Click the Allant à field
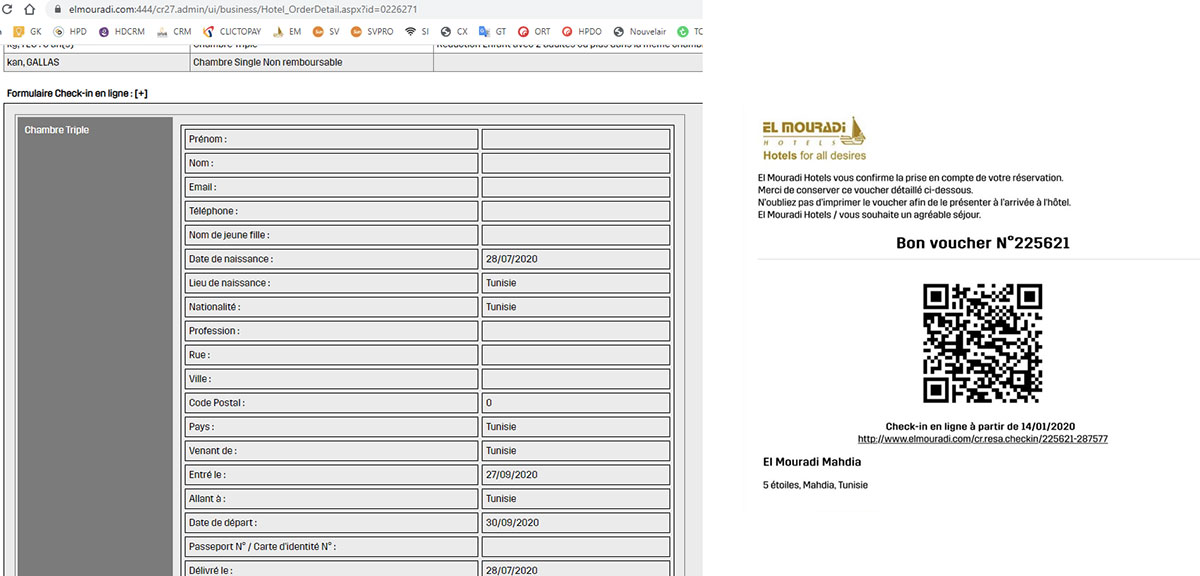Screen dimensions: 1200x576 pyautogui.click(x=575, y=499)
